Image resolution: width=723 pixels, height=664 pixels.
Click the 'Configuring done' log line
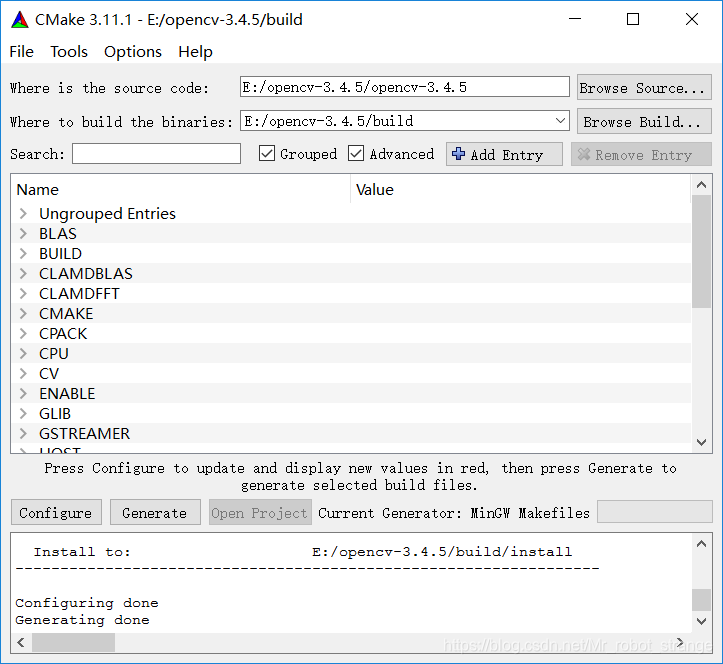click(87, 603)
